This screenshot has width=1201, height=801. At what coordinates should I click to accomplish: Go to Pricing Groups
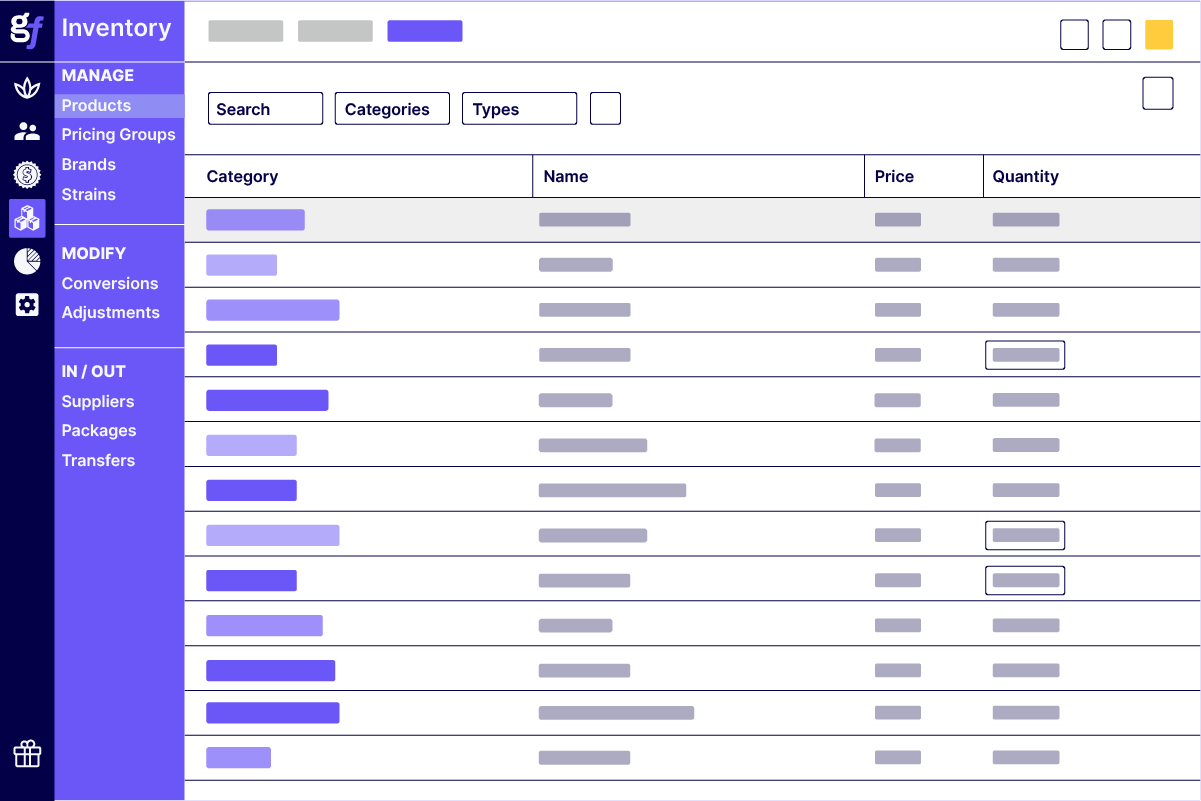118,134
